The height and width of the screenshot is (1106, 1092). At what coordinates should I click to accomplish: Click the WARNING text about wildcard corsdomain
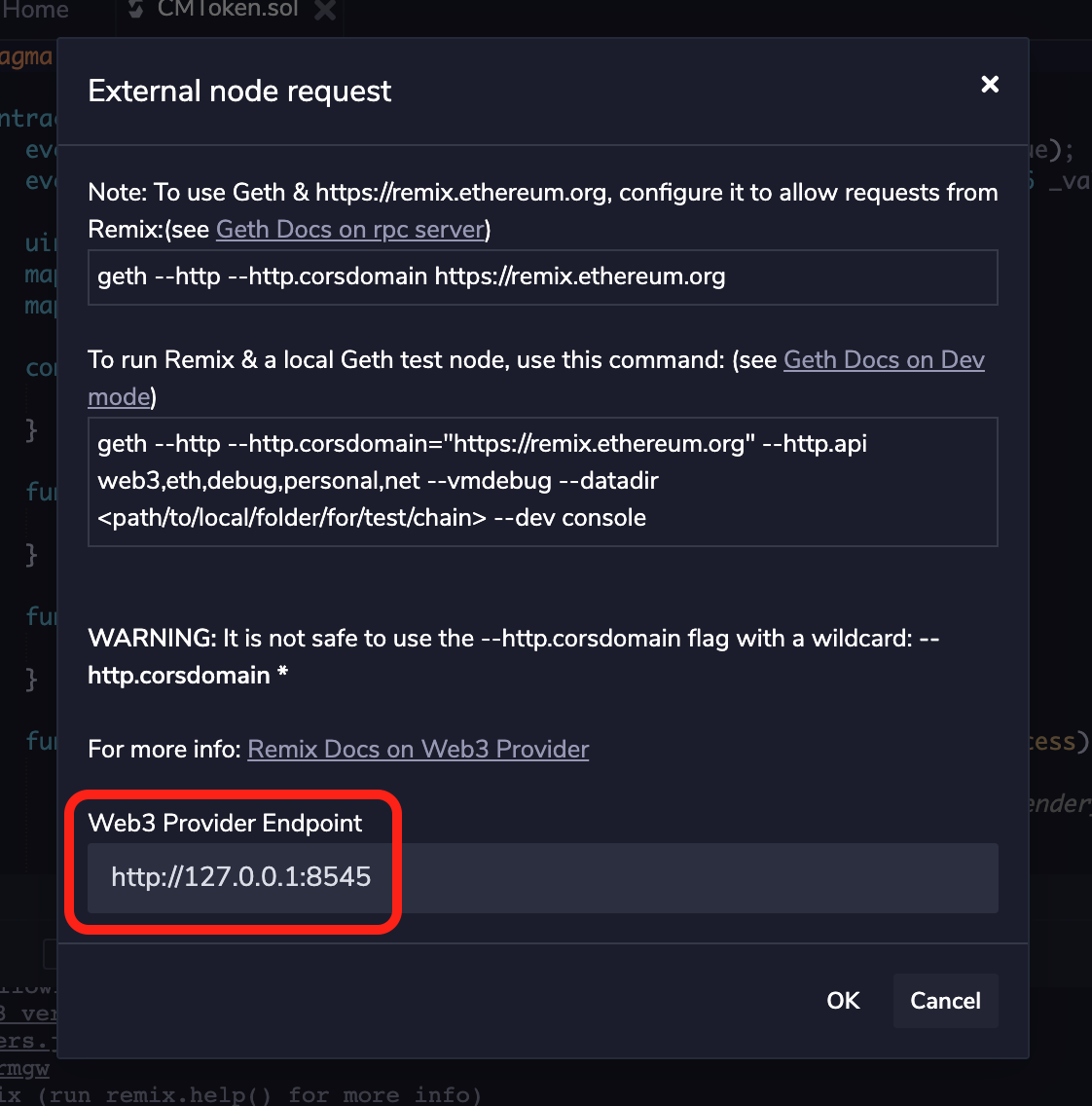tap(513, 656)
